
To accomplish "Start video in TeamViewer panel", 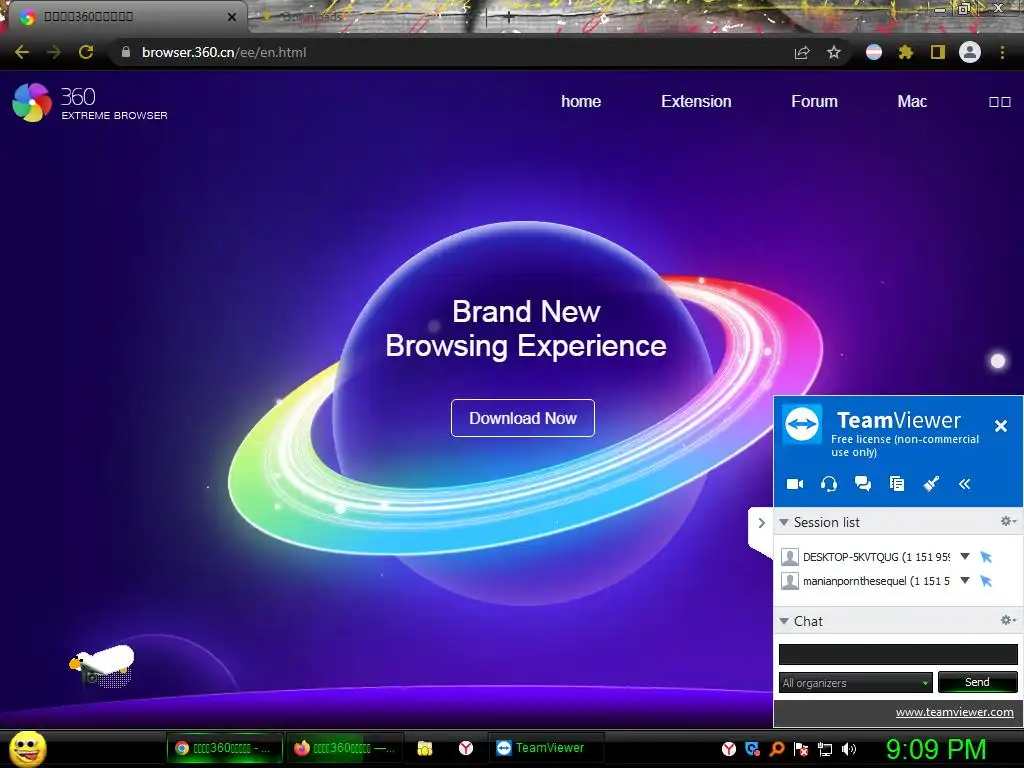I will click(795, 484).
